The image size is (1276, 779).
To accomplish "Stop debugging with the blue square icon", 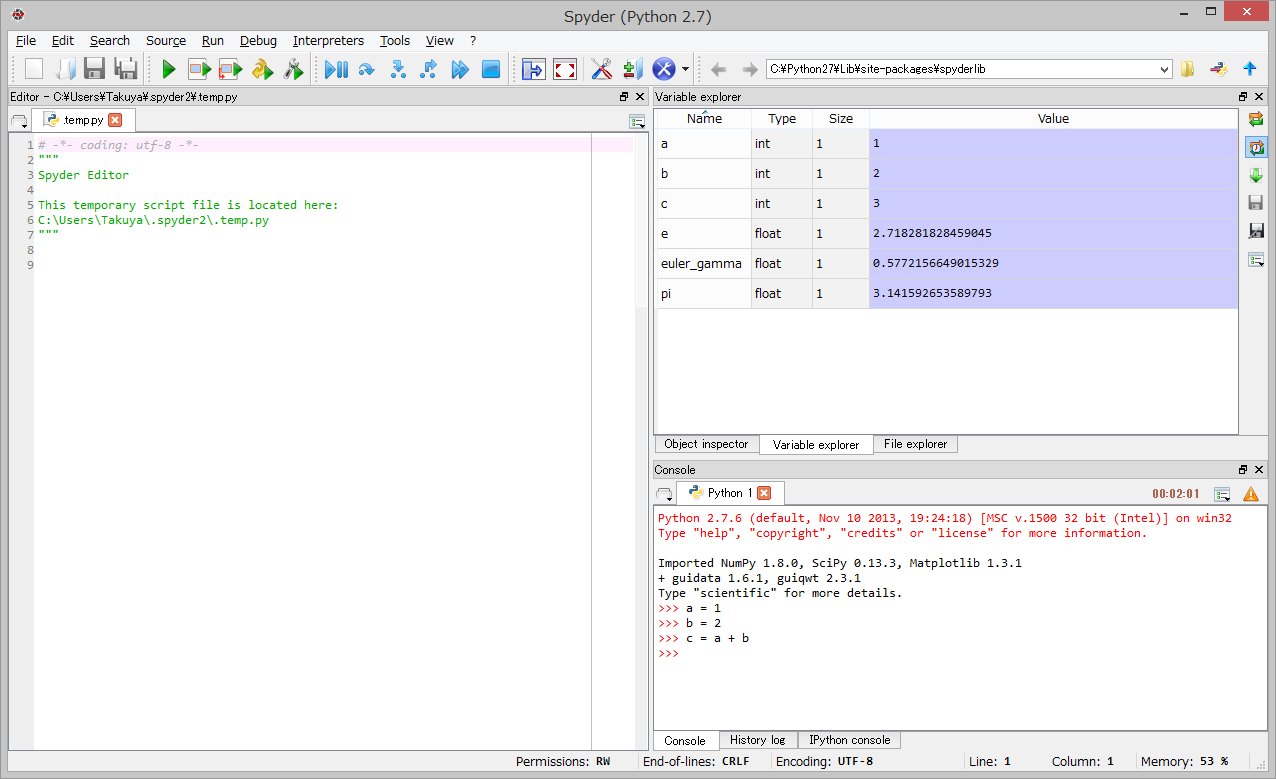I will pyautogui.click(x=491, y=69).
